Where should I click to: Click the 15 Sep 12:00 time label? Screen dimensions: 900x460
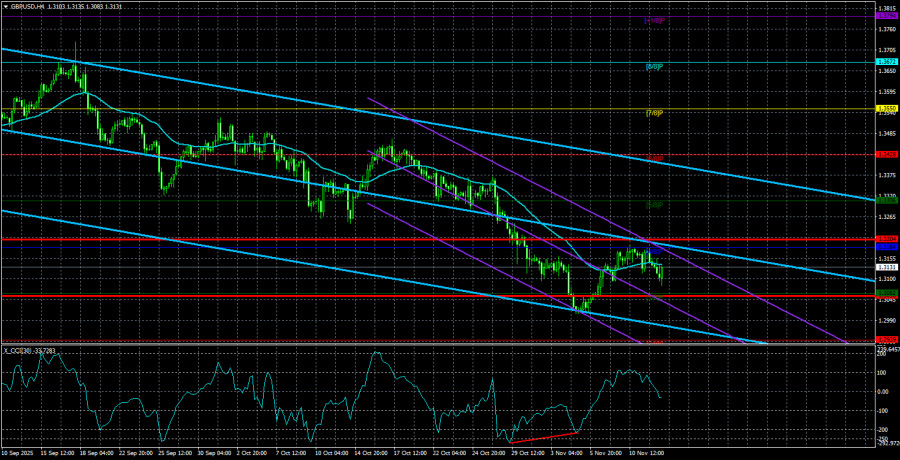tap(57, 454)
